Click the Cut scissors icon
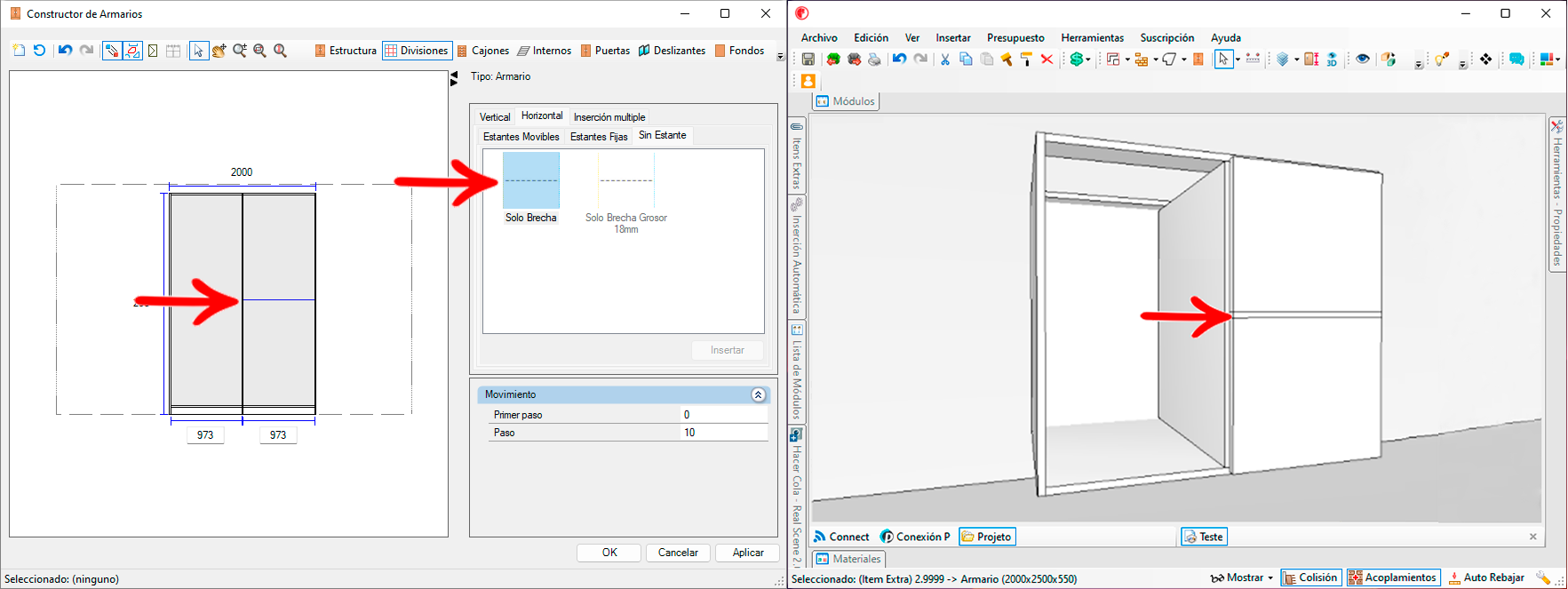Screen dimensions: 1568x589 pos(945,60)
